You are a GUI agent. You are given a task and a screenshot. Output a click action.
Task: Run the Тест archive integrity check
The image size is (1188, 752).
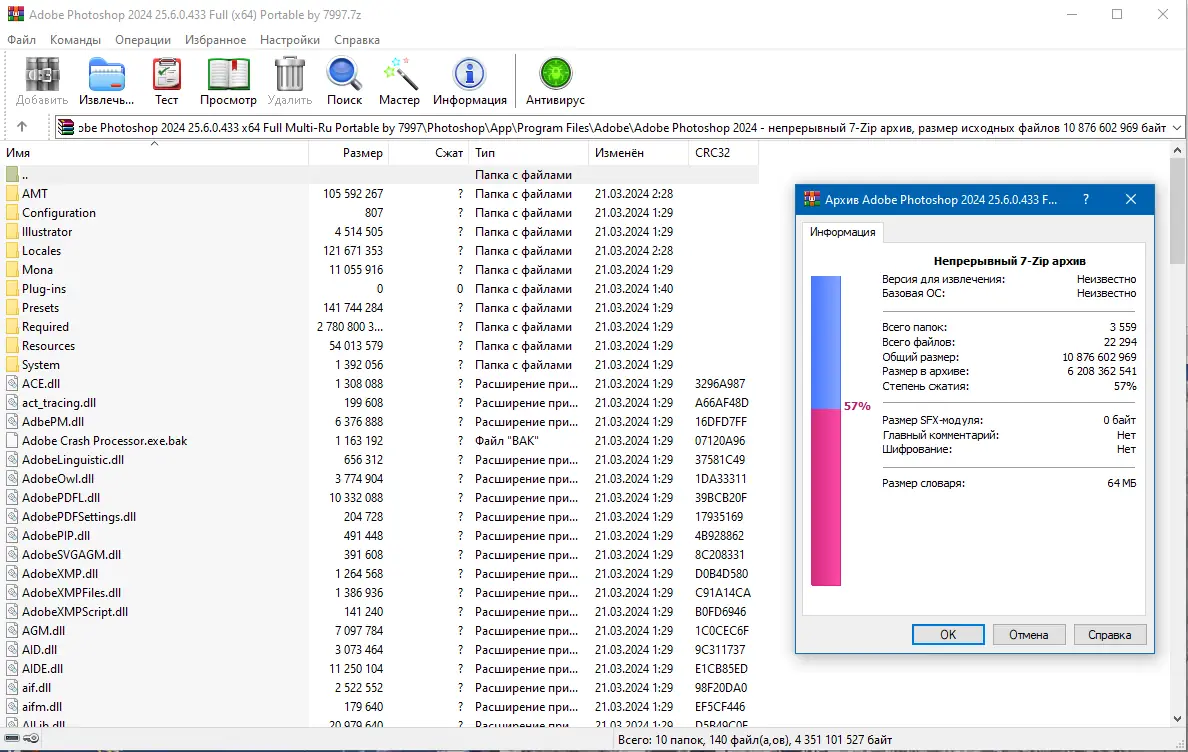[x=166, y=80]
